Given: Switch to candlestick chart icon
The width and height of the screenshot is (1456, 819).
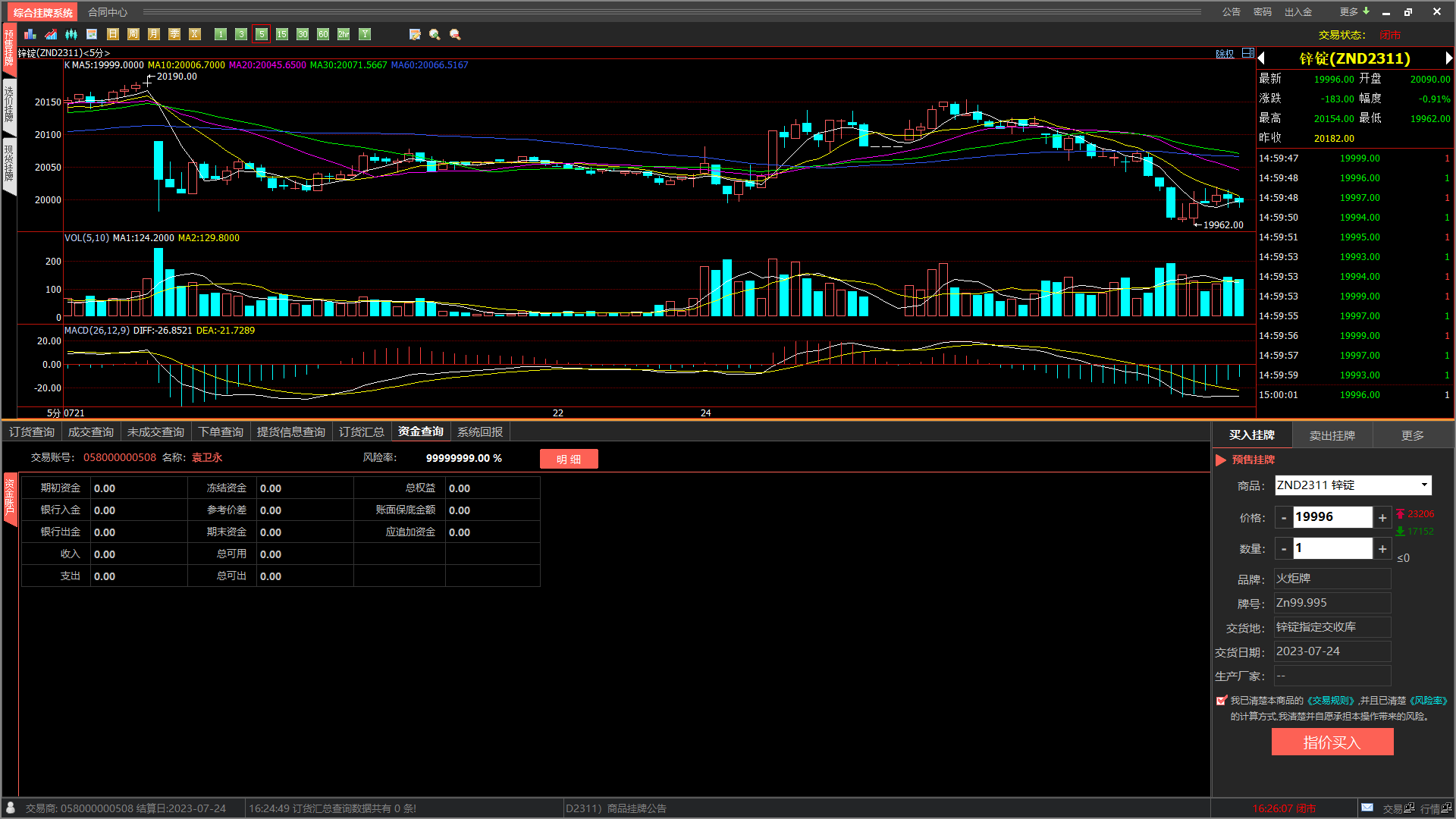Looking at the screenshot, I should 71,34.
